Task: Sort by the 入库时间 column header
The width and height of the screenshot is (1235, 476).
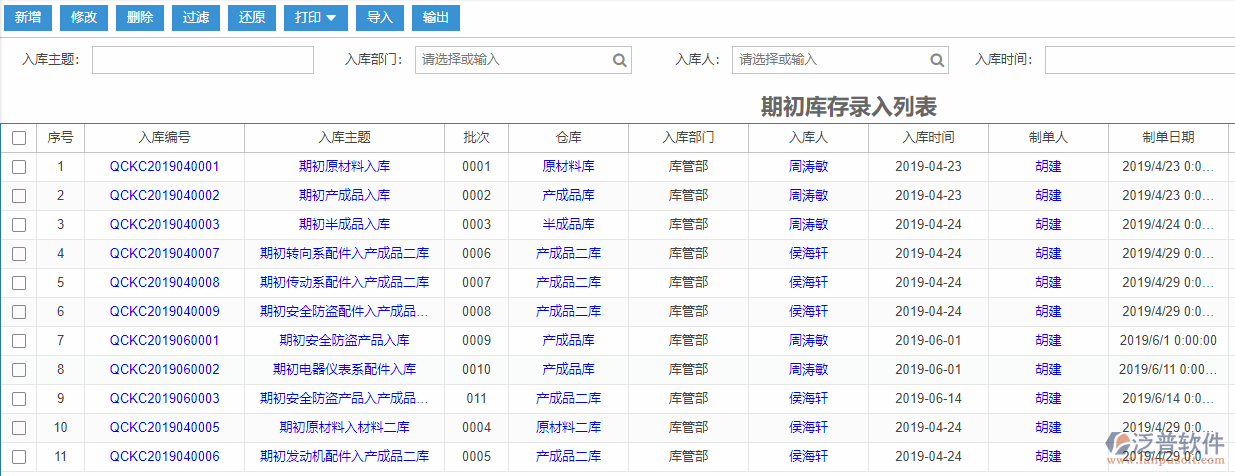Action: [927, 138]
